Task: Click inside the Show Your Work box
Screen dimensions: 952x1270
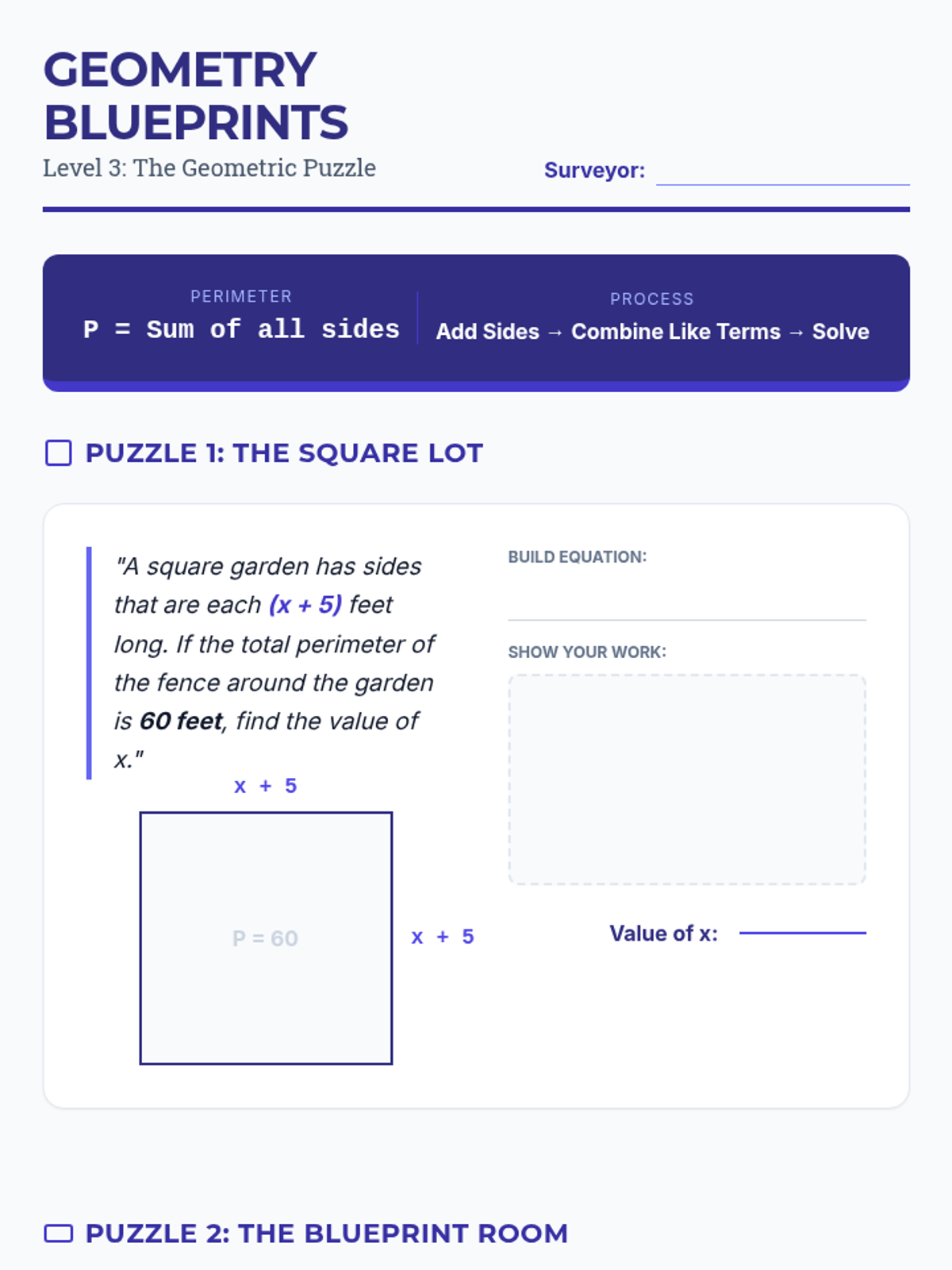Action: point(686,779)
